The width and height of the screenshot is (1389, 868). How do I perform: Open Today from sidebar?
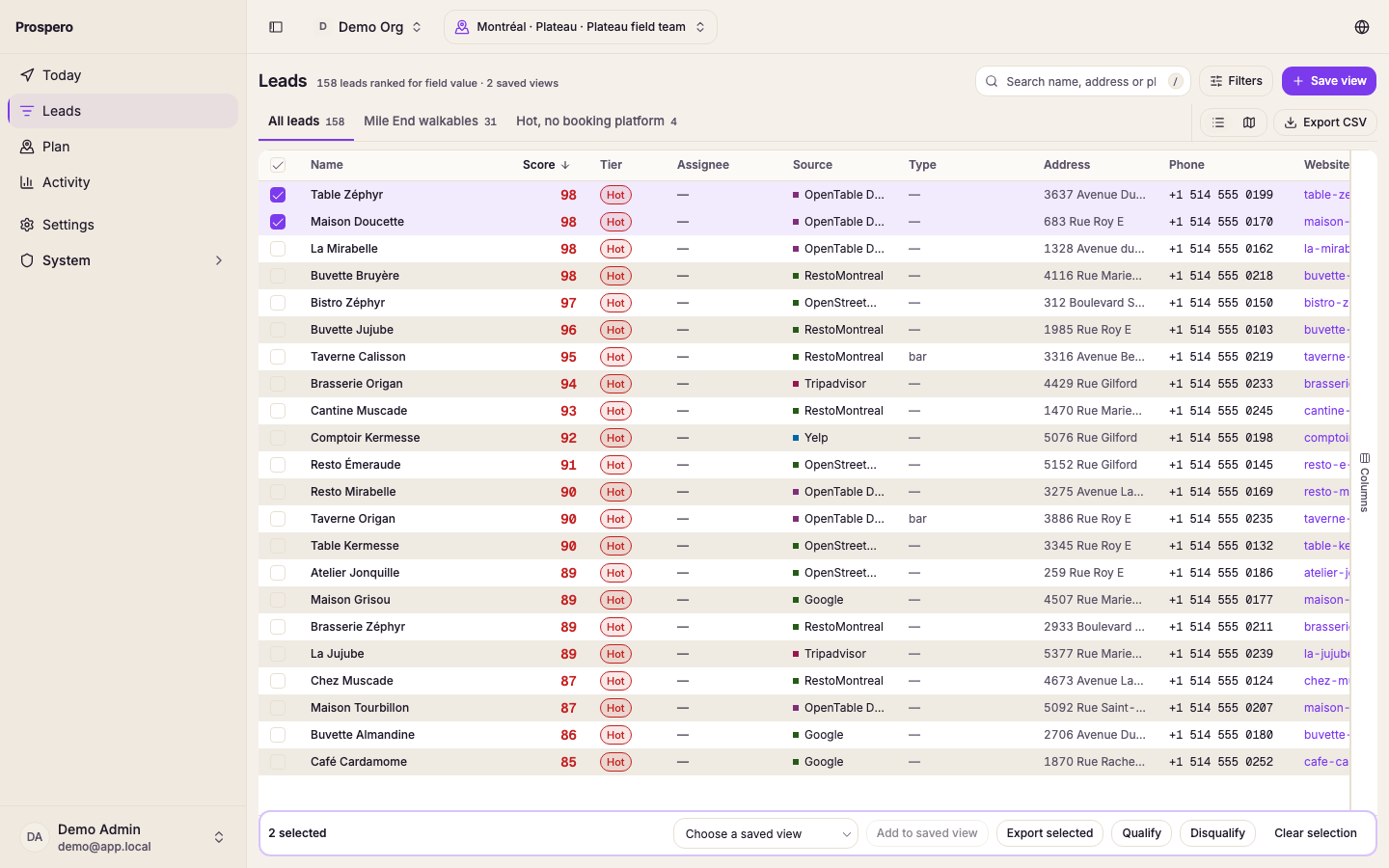(x=123, y=75)
